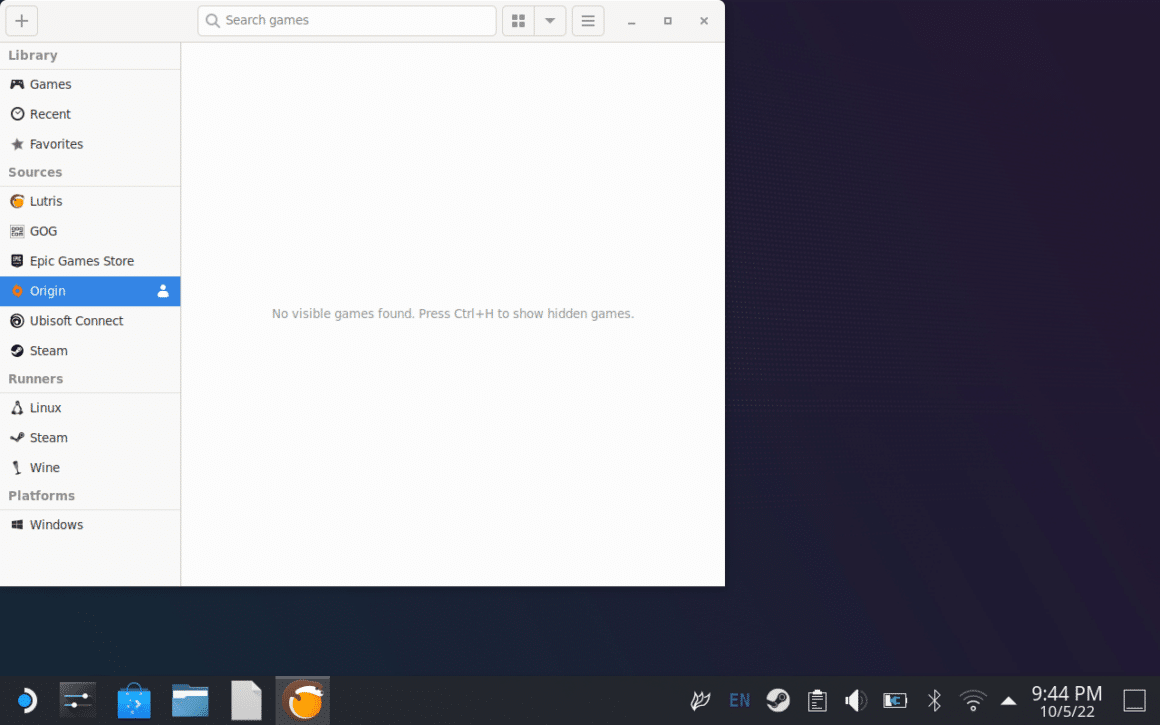
Task: Add a new game with the plus button
Action: (x=21, y=20)
